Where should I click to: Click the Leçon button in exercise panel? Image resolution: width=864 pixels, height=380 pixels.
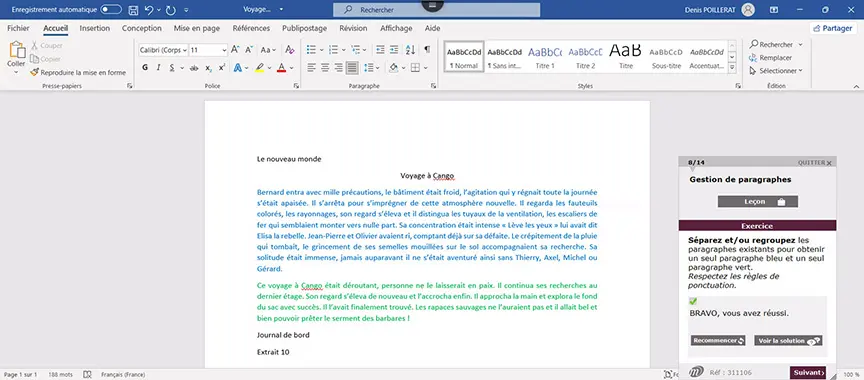[758, 202]
